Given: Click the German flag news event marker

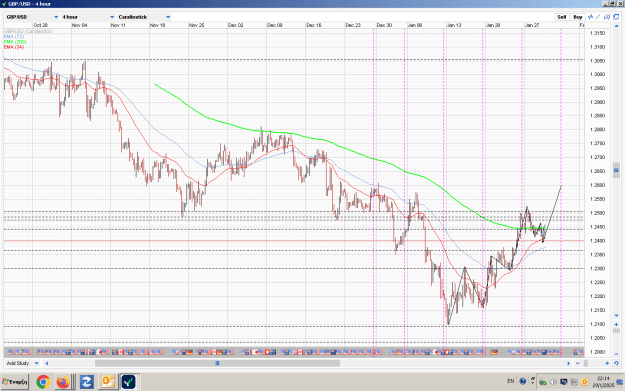Looking at the screenshot, I should click(x=494, y=352).
